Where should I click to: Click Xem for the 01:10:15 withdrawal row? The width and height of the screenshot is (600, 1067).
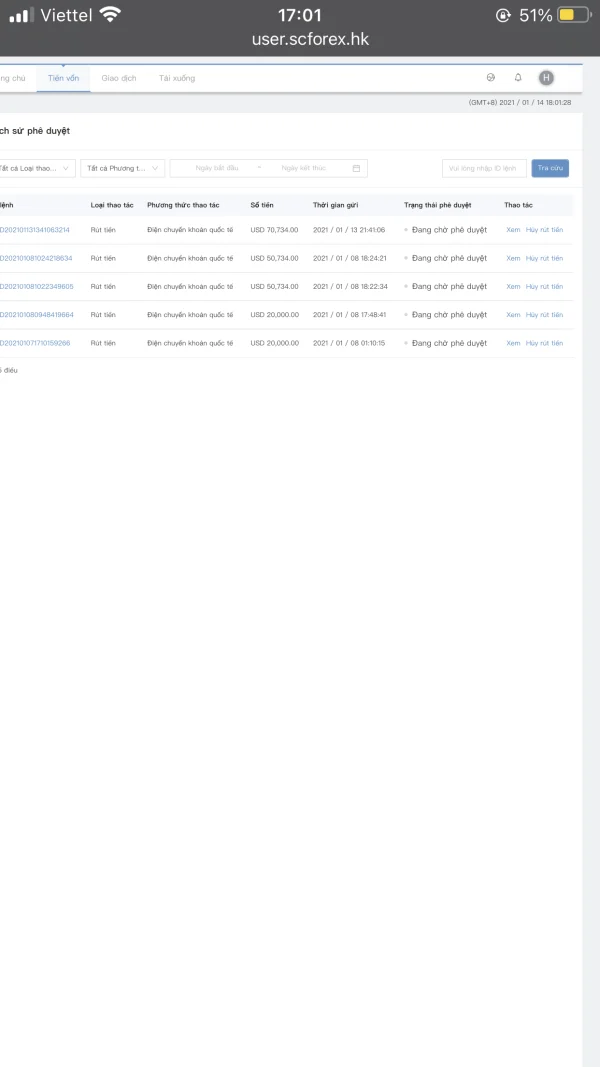pyautogui.click(x=513, y=344)
